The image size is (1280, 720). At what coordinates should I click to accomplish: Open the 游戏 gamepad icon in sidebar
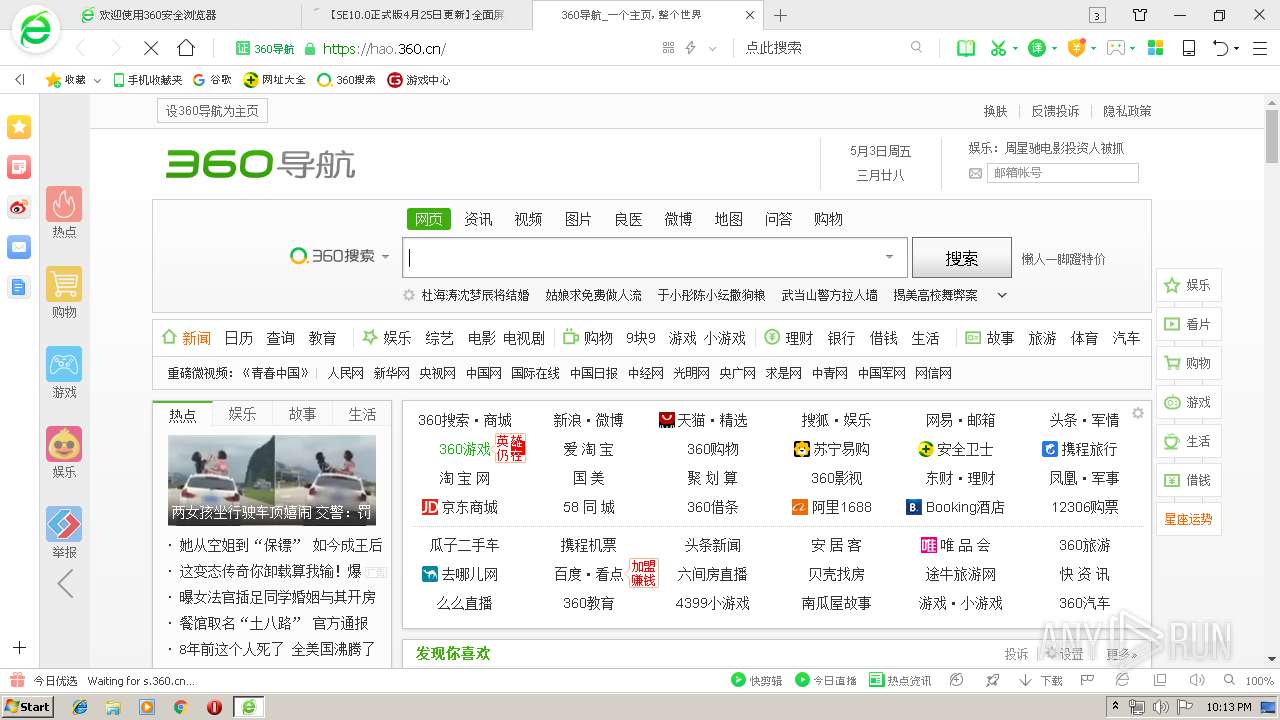(x=64, y=364)
